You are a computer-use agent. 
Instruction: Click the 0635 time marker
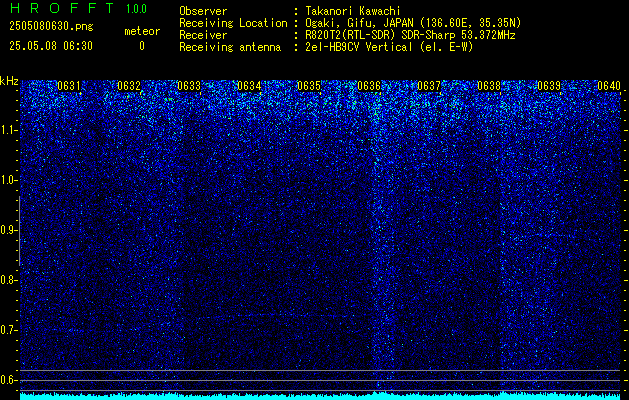pyautogui.click(x=309, y=86)
